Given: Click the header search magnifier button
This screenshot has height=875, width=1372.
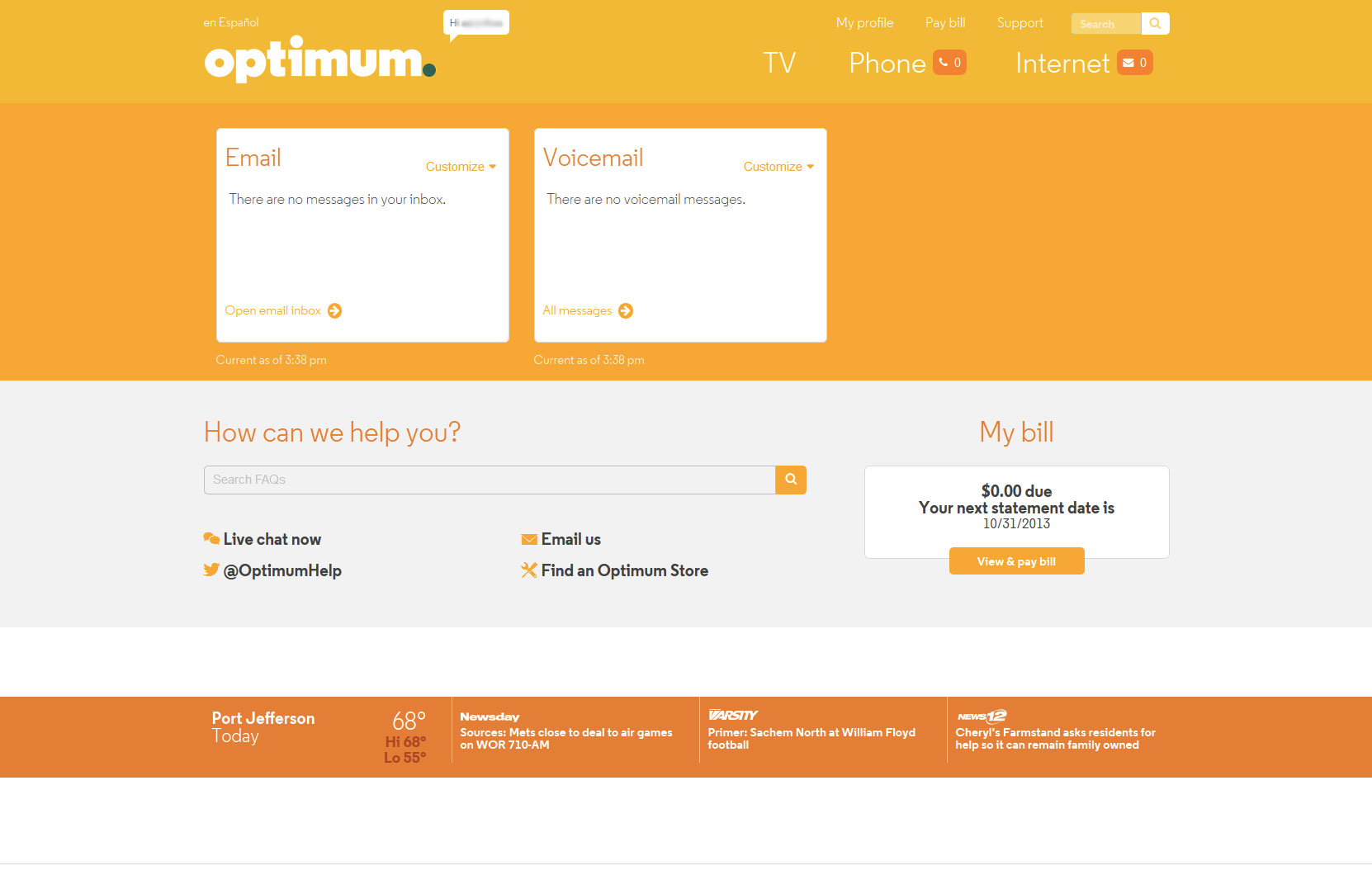Looking at the screenshot, I should tap(1155, 23).
